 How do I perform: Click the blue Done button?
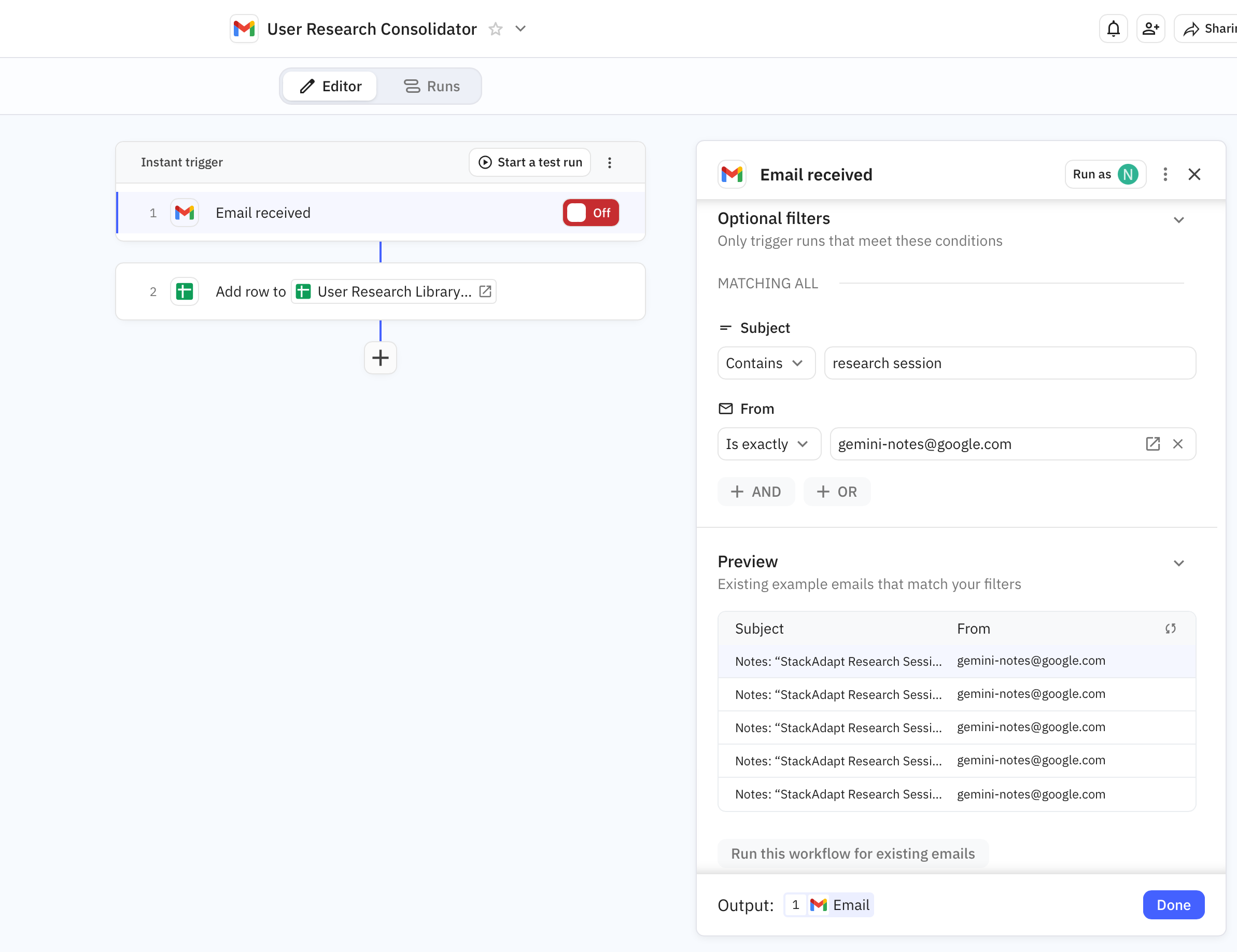click(x=1173, y=905)
